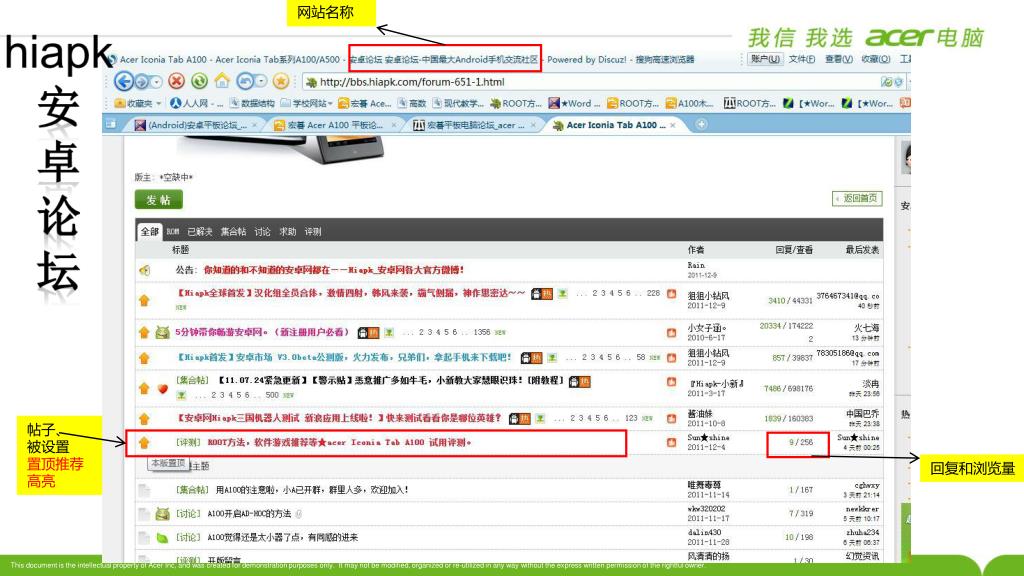
Task: Open the A100开启AD-HOC的方法 thread
Action: (x=249, y=514)
